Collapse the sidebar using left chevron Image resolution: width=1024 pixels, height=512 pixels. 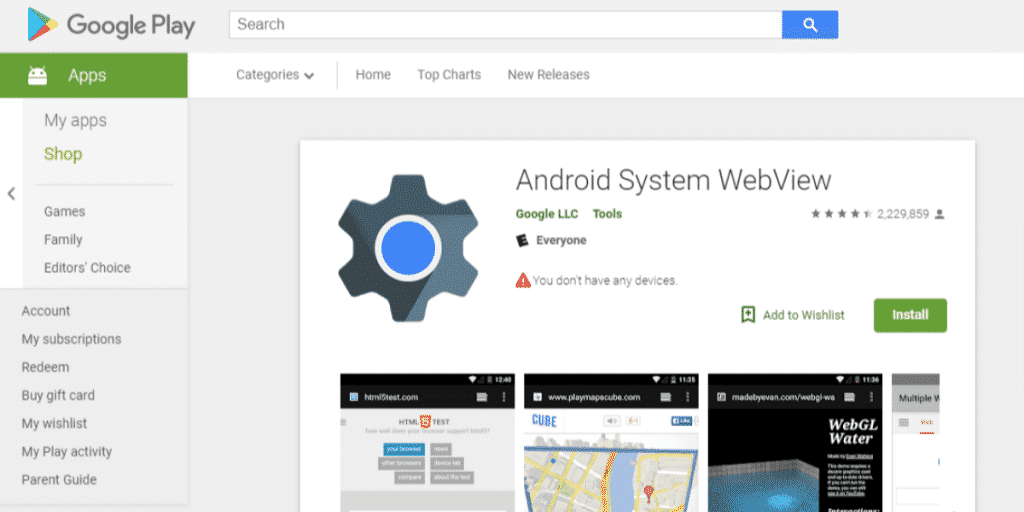[x=11, y=194]
